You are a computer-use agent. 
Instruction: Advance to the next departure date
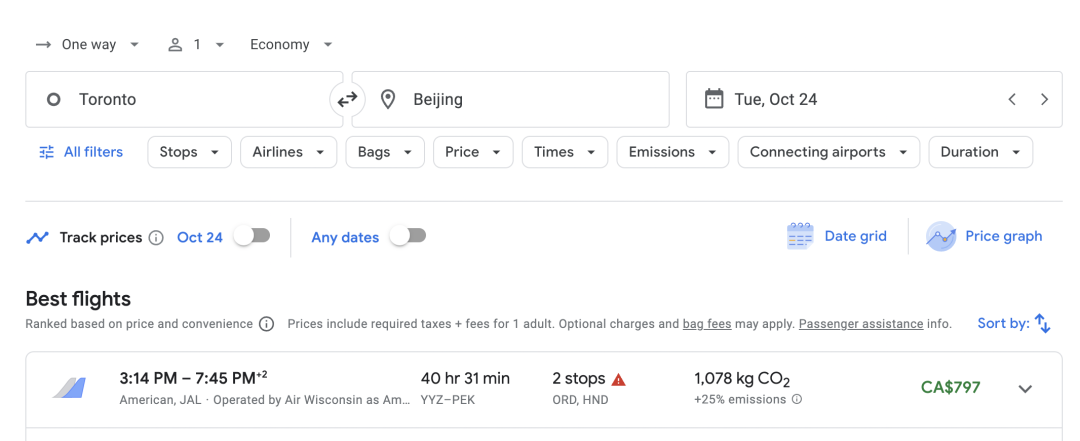click(1044, 99)
